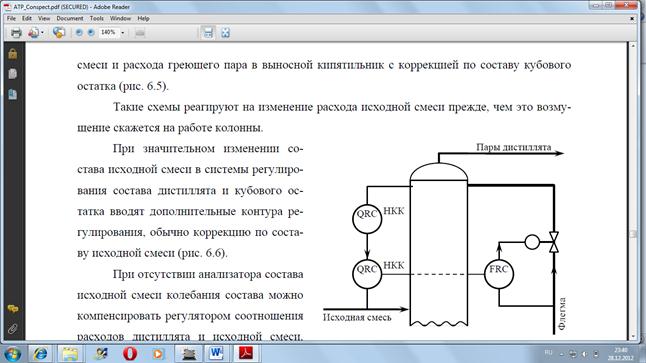
Task: Close the document with menu-bar X
Action: [x=632, y=19]
